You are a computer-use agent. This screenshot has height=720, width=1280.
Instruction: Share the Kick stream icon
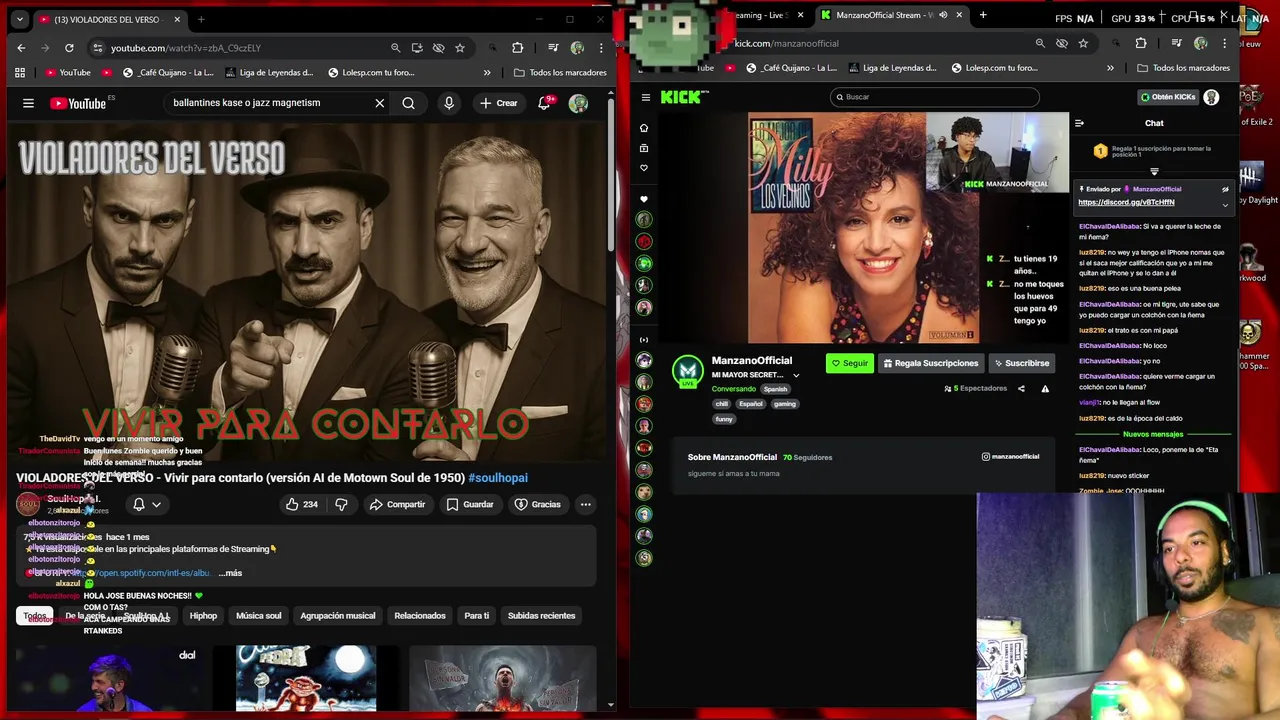pos(1021,389)
